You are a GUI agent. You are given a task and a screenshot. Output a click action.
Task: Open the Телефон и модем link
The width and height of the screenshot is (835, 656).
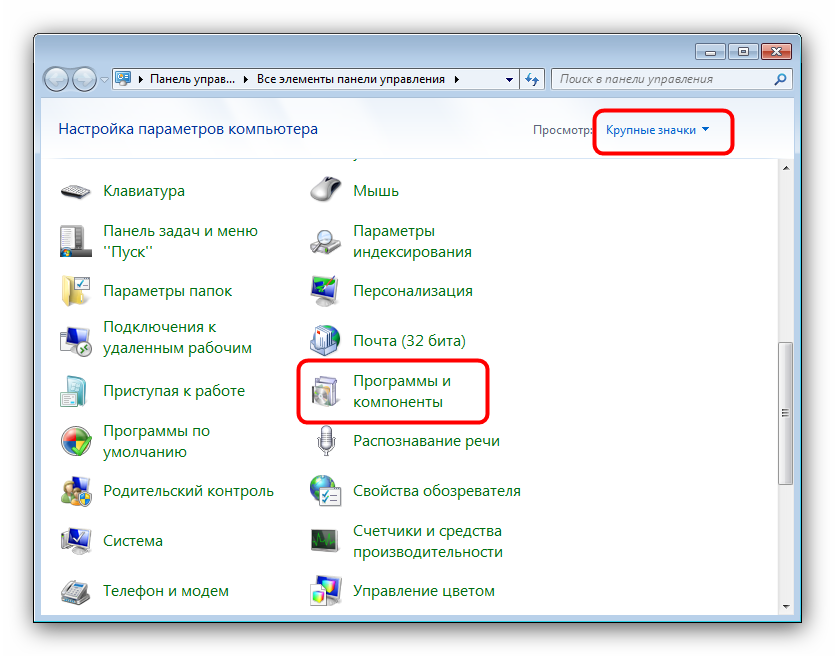pos(166,591)
